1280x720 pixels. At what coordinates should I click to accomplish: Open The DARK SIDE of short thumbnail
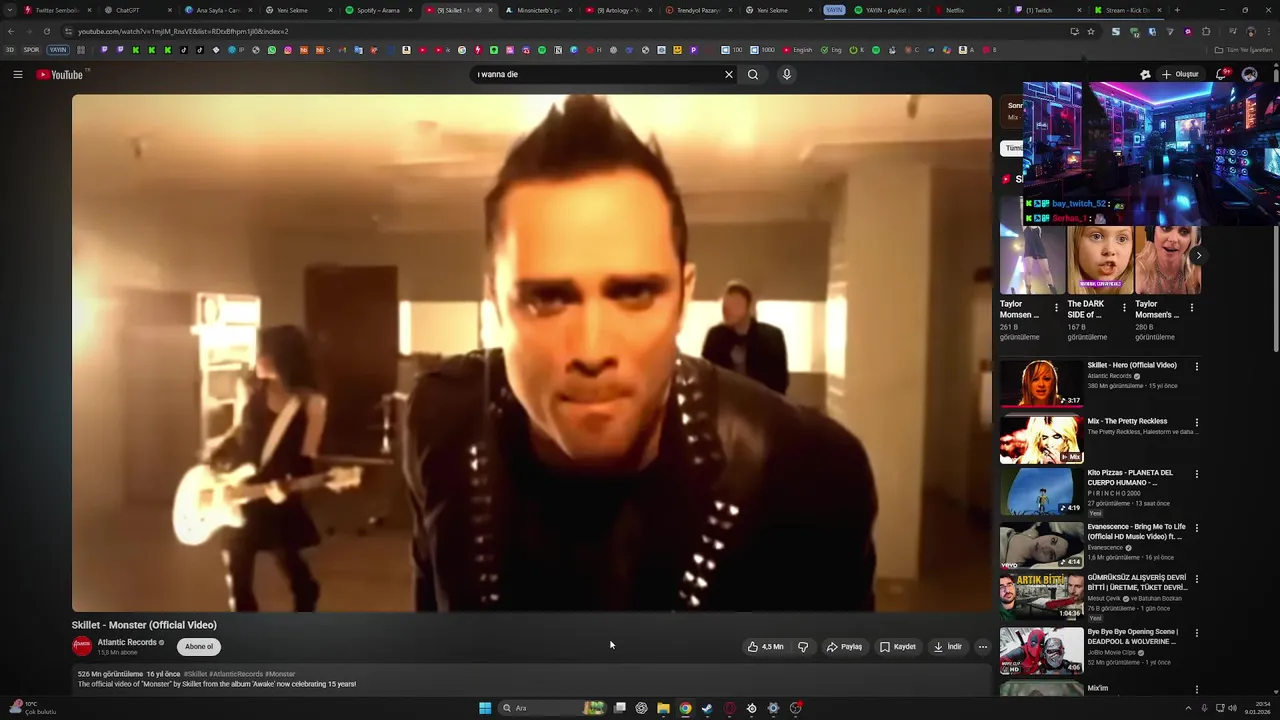click(x=1100, y=260)
